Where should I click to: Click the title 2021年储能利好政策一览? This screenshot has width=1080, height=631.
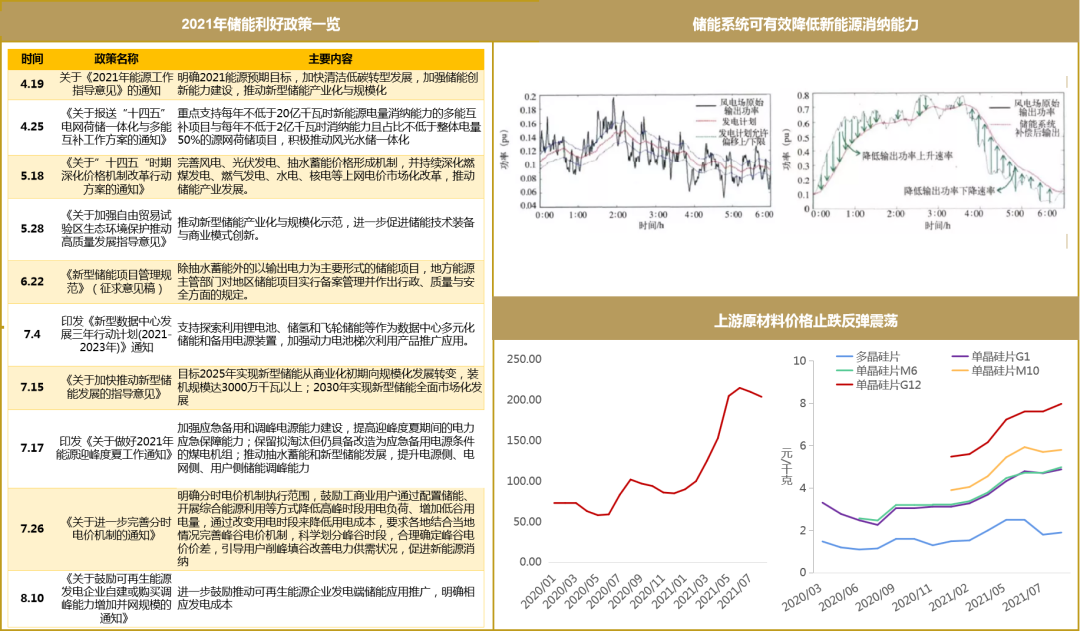pyautogui.click(x=260, y=24)
